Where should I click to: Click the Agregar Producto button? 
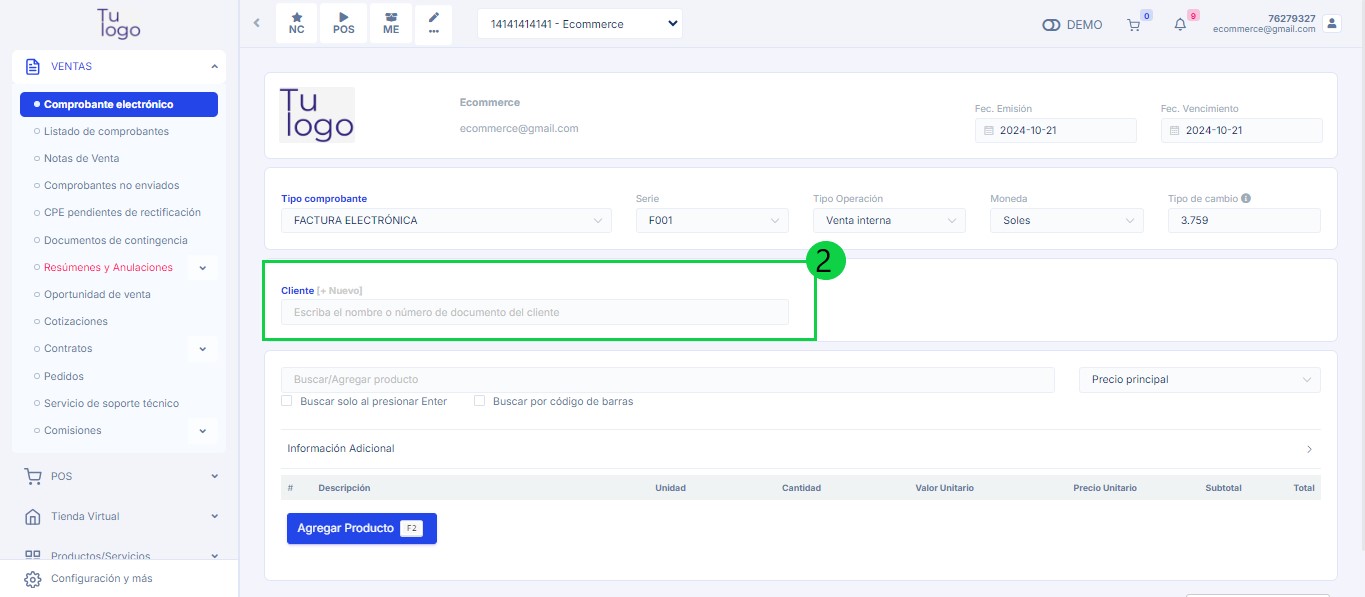coord(361,528)
